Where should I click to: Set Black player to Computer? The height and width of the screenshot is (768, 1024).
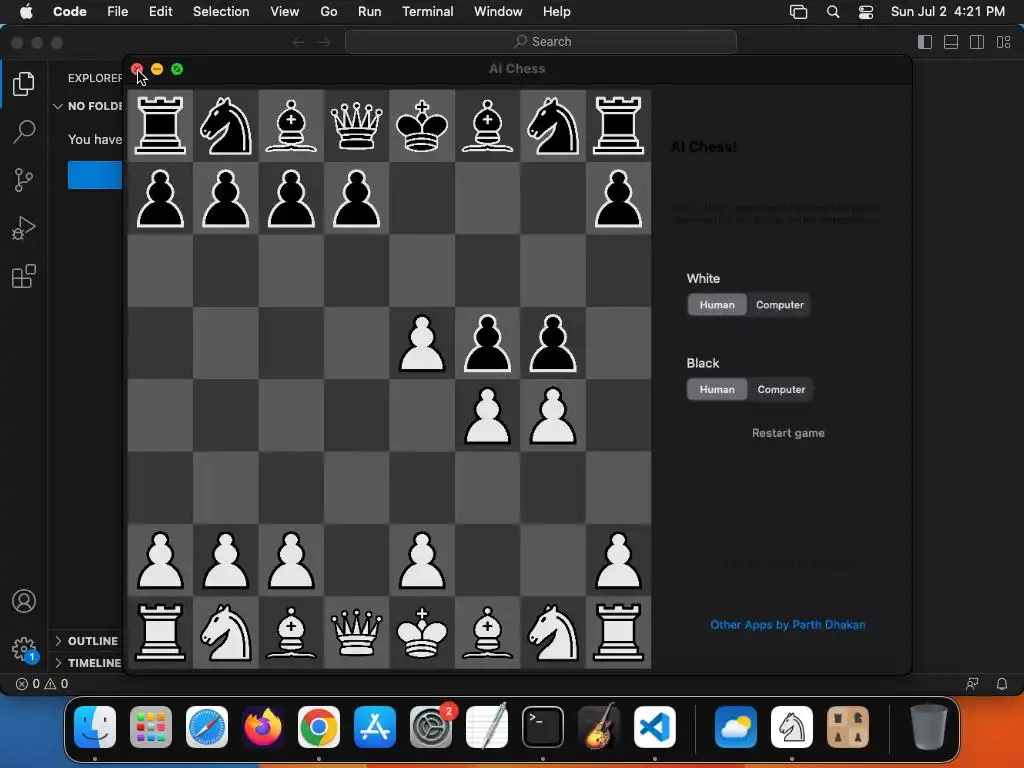pos(781,390)
